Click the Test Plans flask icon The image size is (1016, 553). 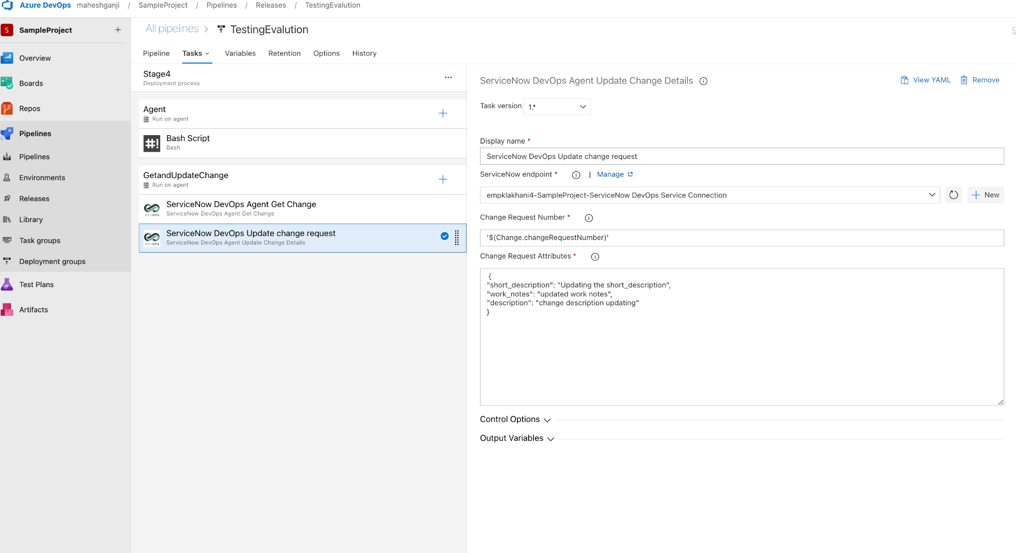click(x=7, y=285)
